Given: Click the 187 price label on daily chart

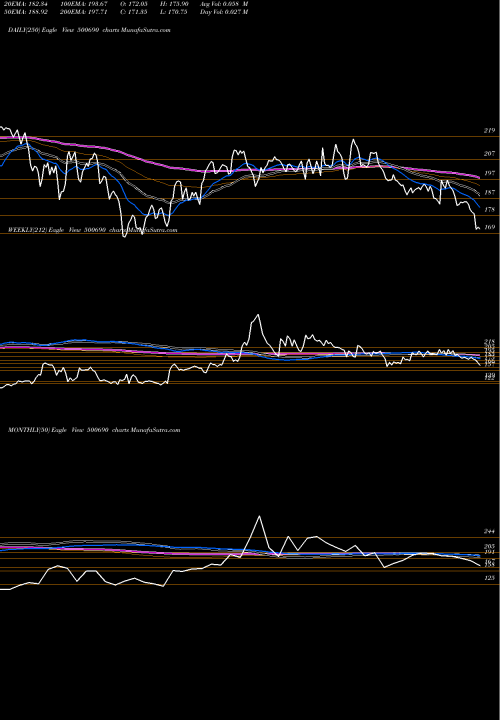Looking at the screenshot, I should 489,193.
